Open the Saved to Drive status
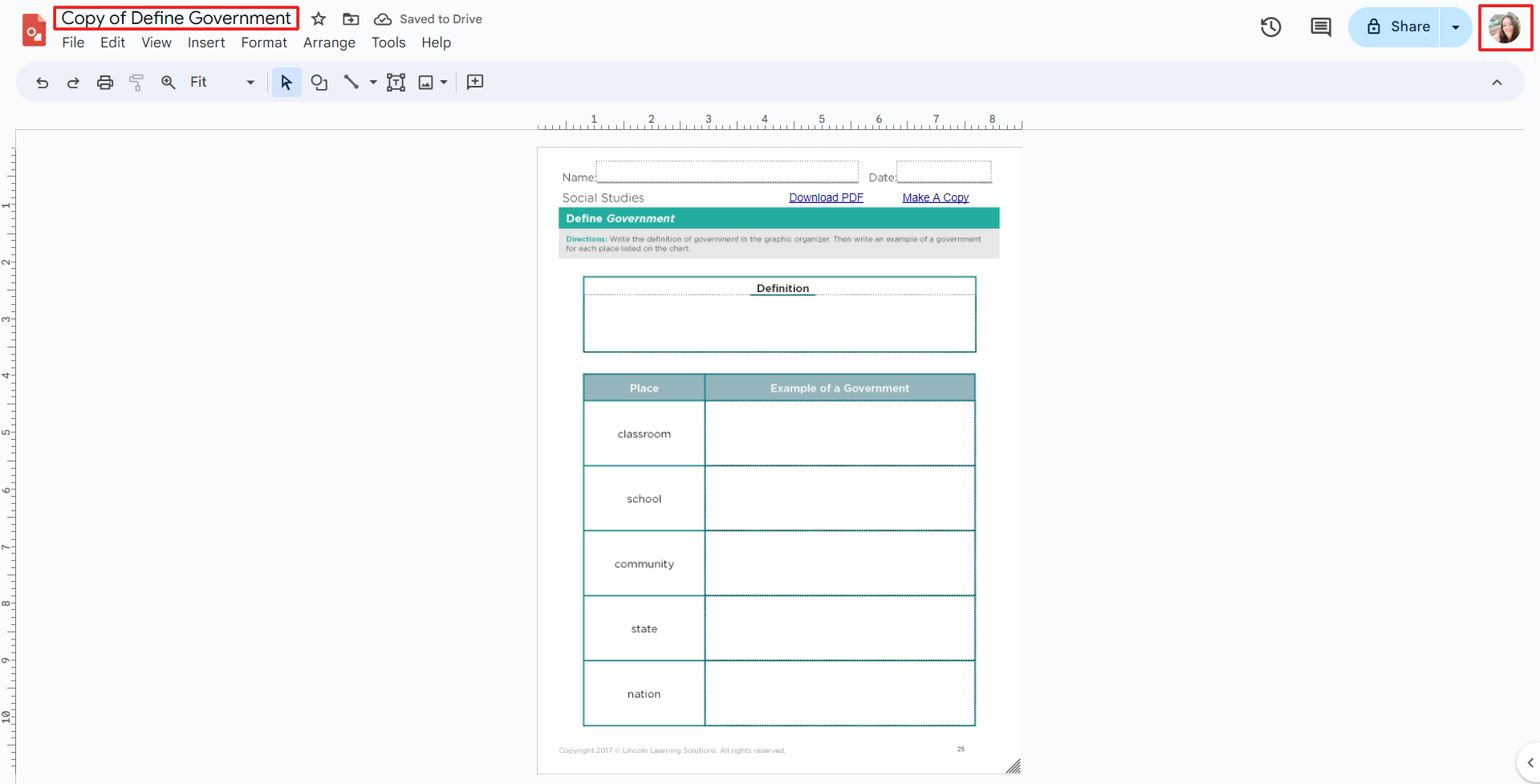The image size is (1540, 784). click(429, 18)
